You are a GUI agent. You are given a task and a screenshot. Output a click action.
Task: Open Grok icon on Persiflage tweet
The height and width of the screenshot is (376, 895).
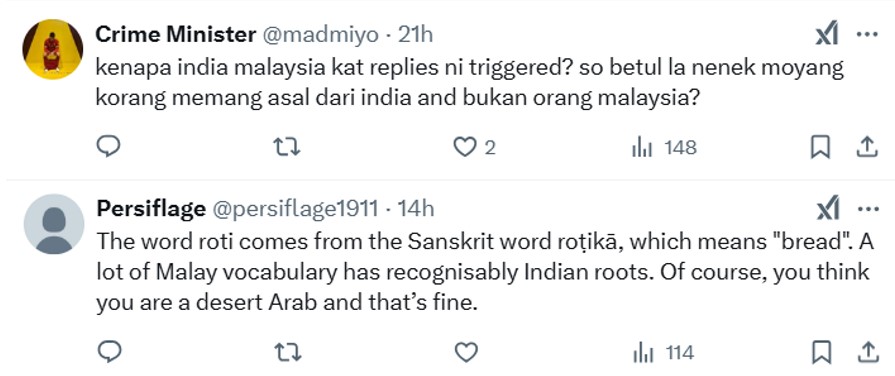point(827,209)
